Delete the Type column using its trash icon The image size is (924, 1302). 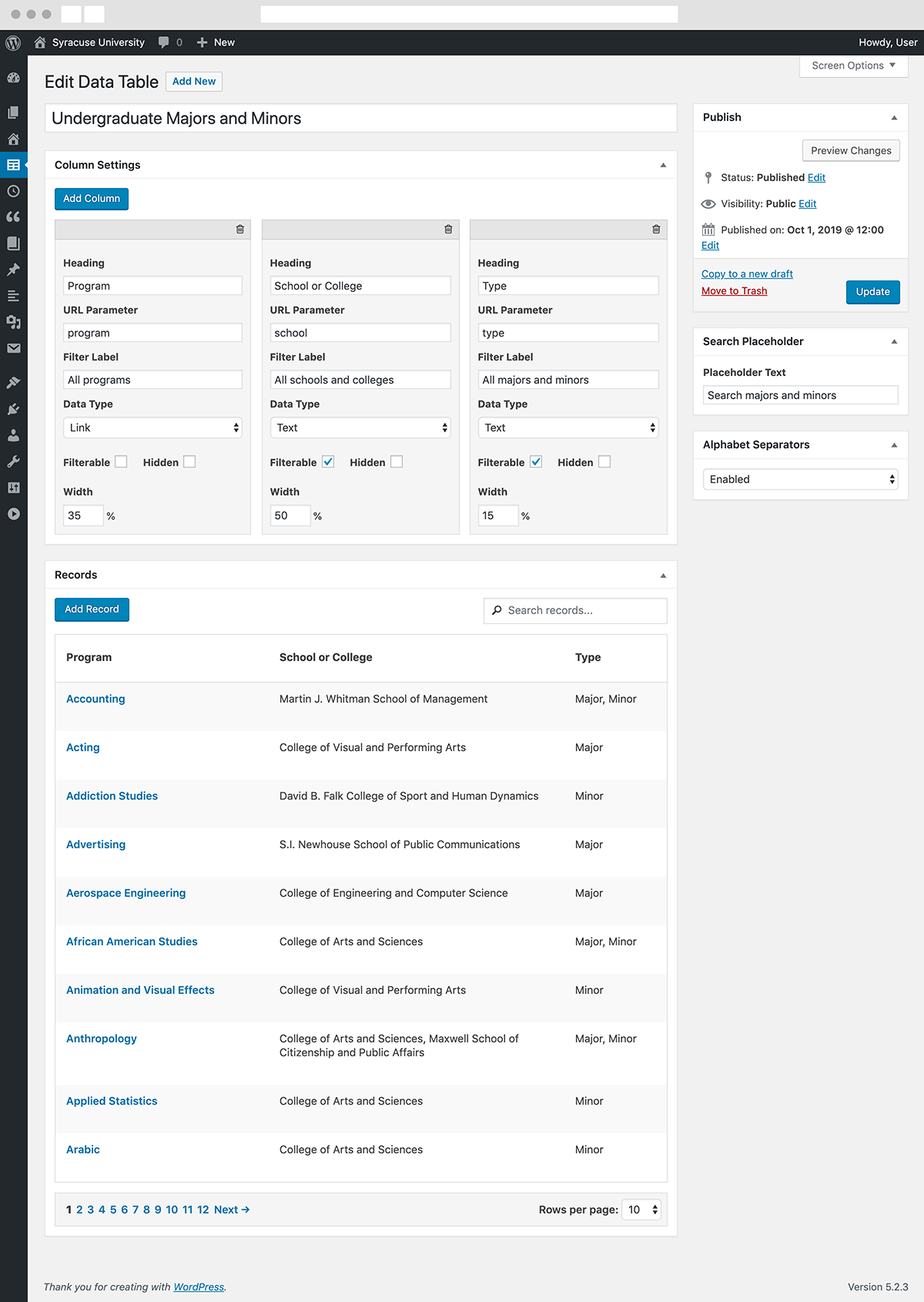coord(656,230)
